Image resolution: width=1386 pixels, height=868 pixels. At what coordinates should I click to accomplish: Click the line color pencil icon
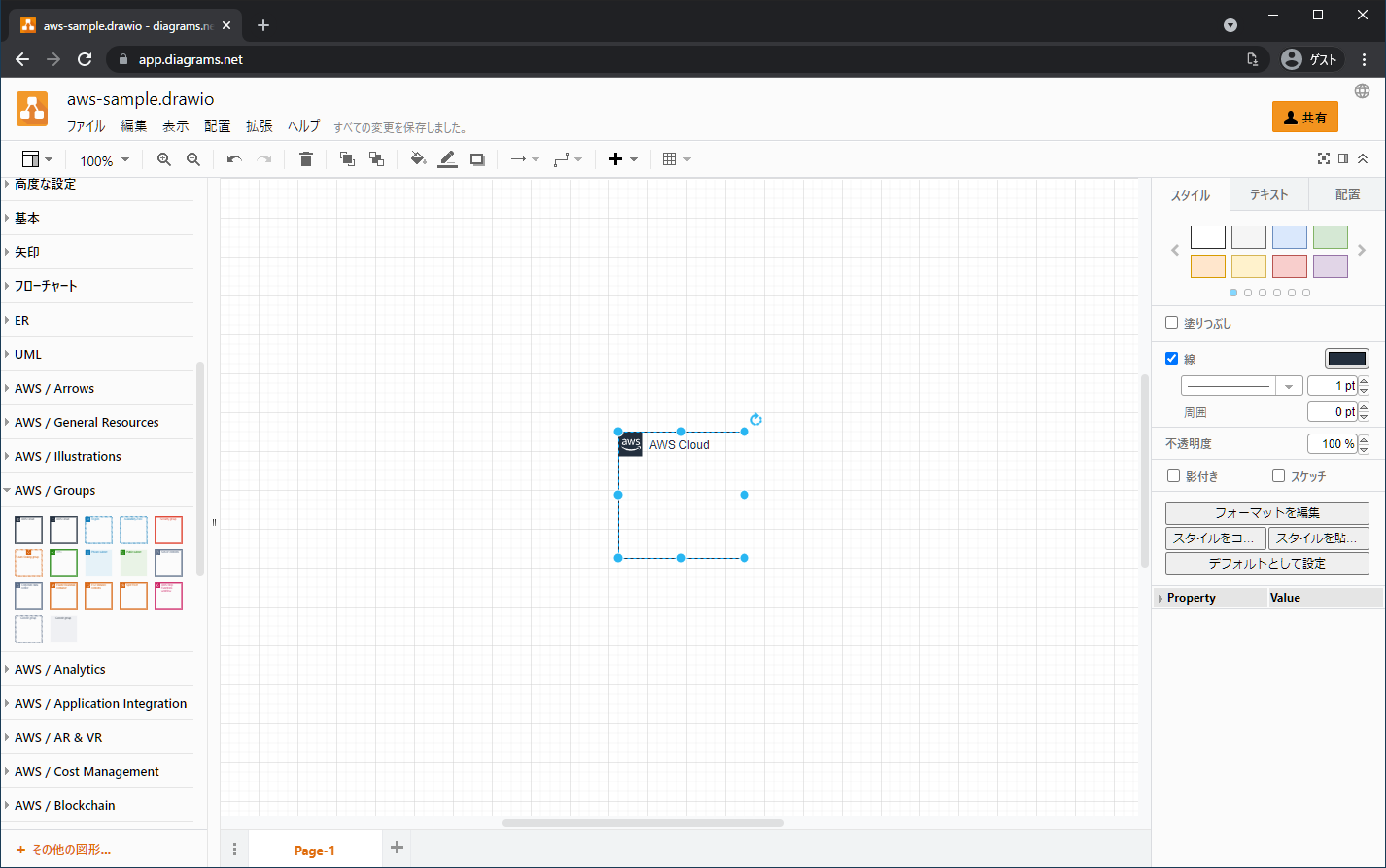pyautogui.click(x=447, y=159)
